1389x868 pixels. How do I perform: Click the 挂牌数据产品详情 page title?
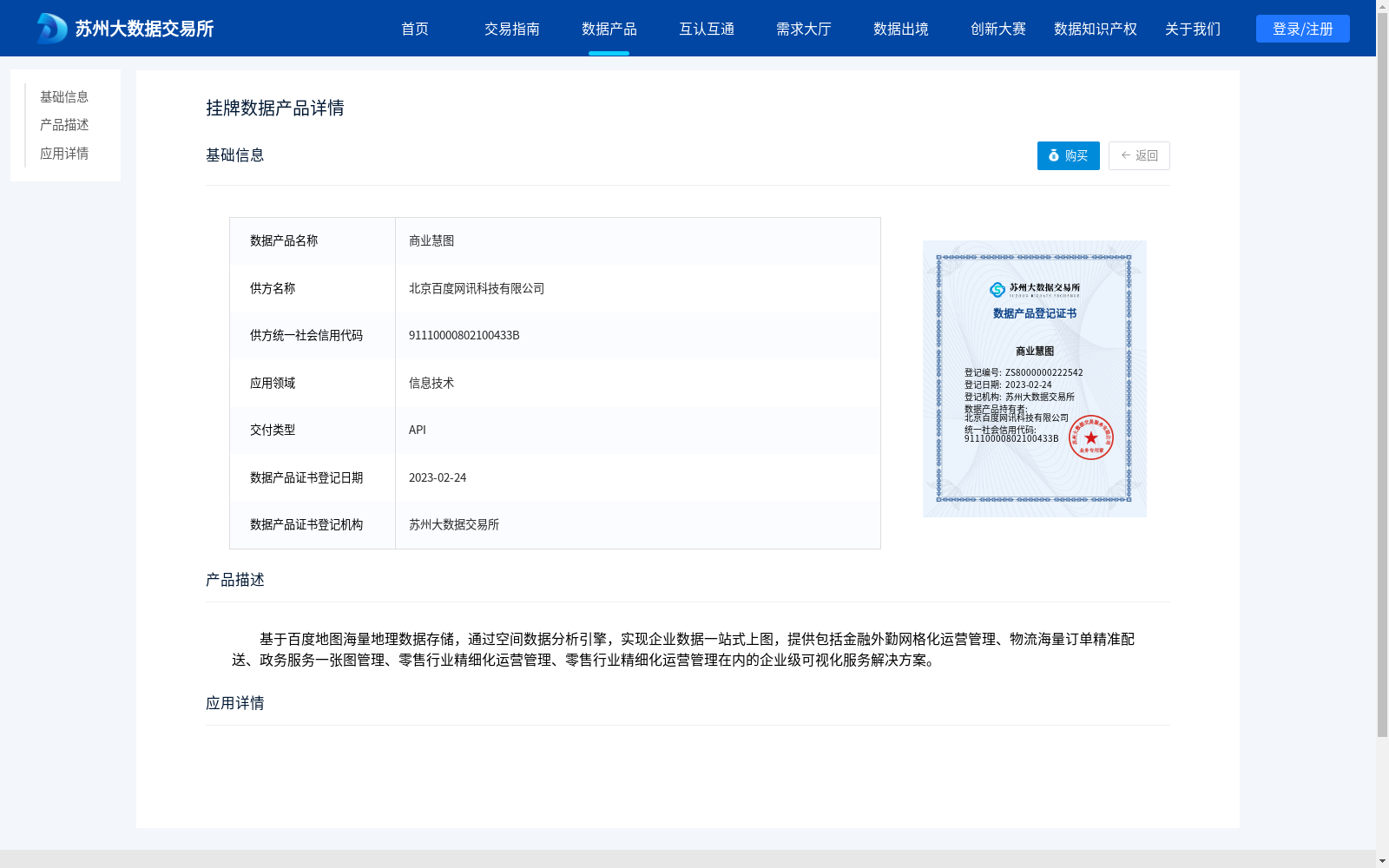(275, 108)
